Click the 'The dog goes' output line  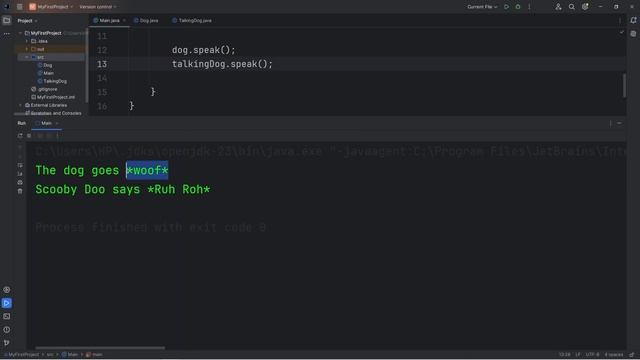pos(102,170)
